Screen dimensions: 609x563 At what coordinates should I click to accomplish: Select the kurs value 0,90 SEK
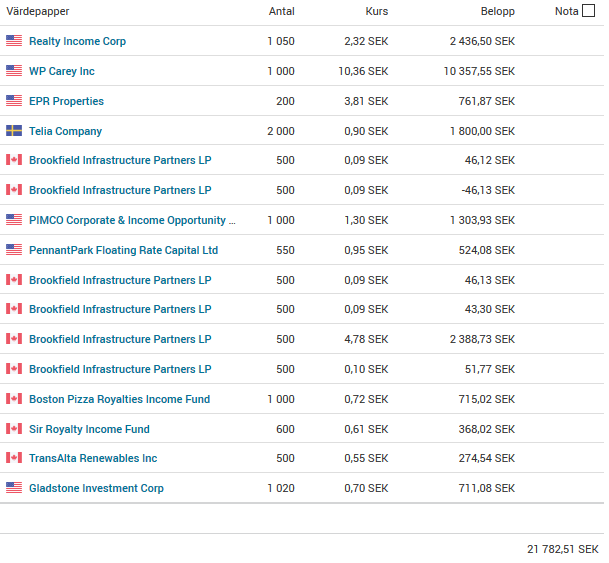click(366, 131)
